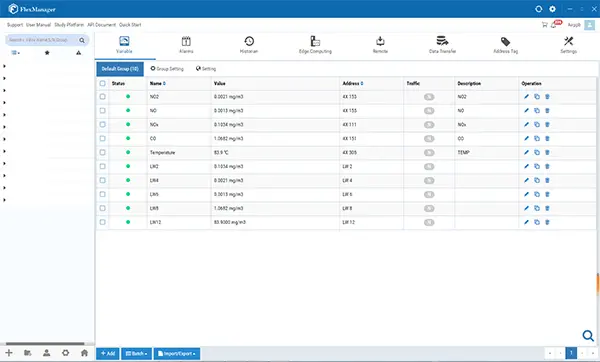Expand the first tree item arrow in the sidebar
The image size is (600, 362).
point(4,66)
